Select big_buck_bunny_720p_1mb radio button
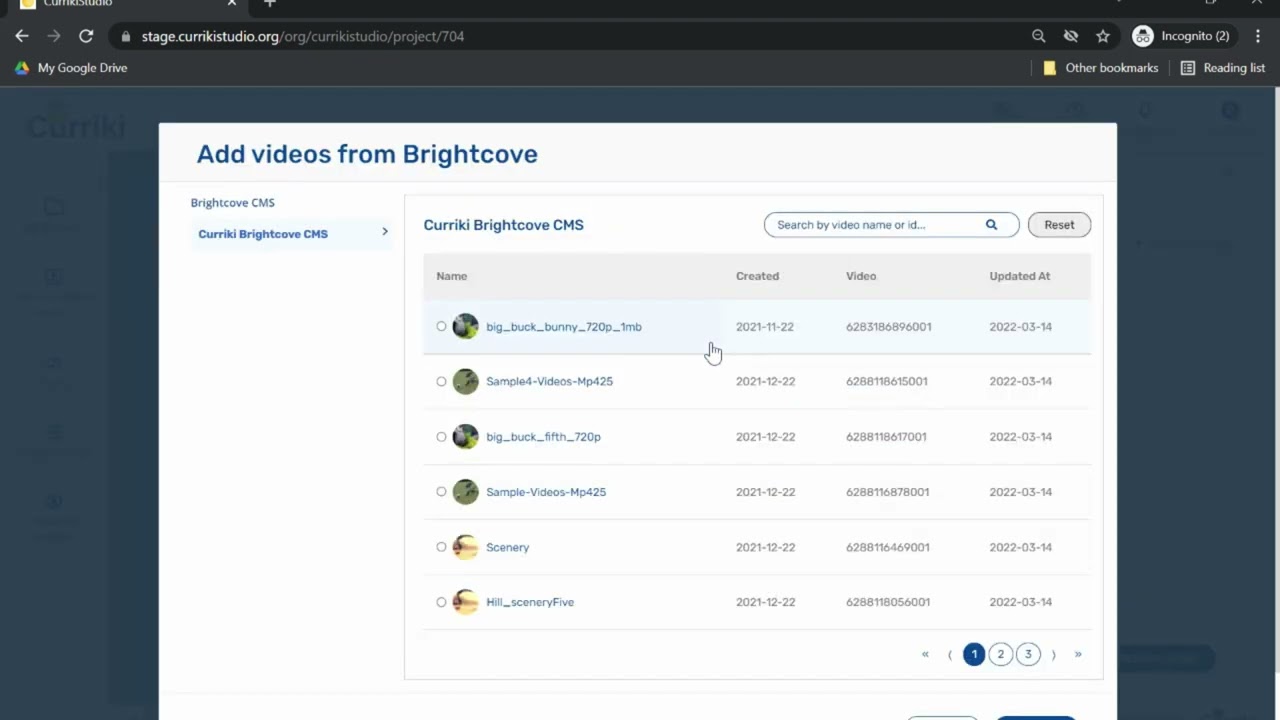 tap(441, 326)
